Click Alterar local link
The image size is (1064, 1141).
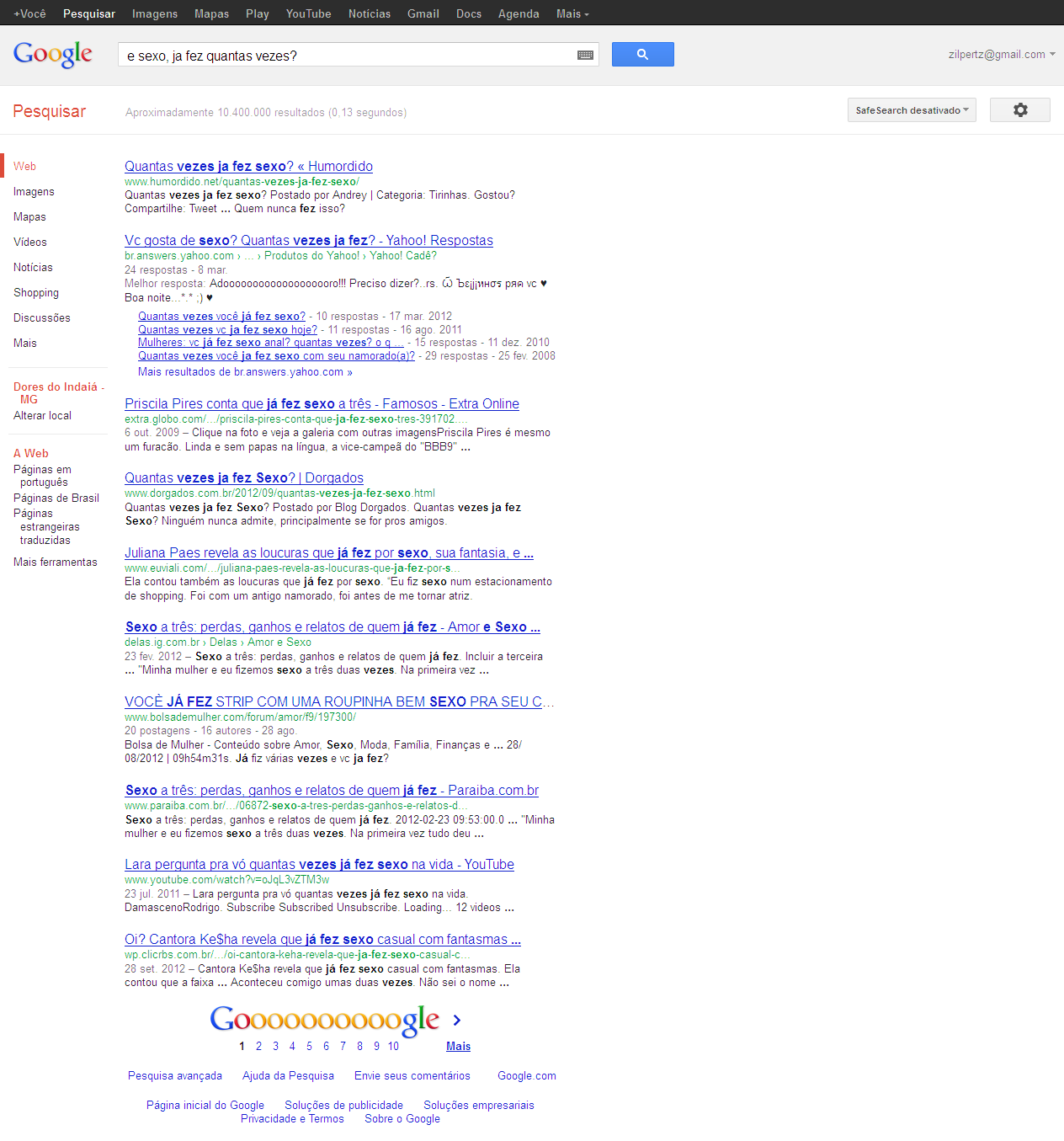42,415
